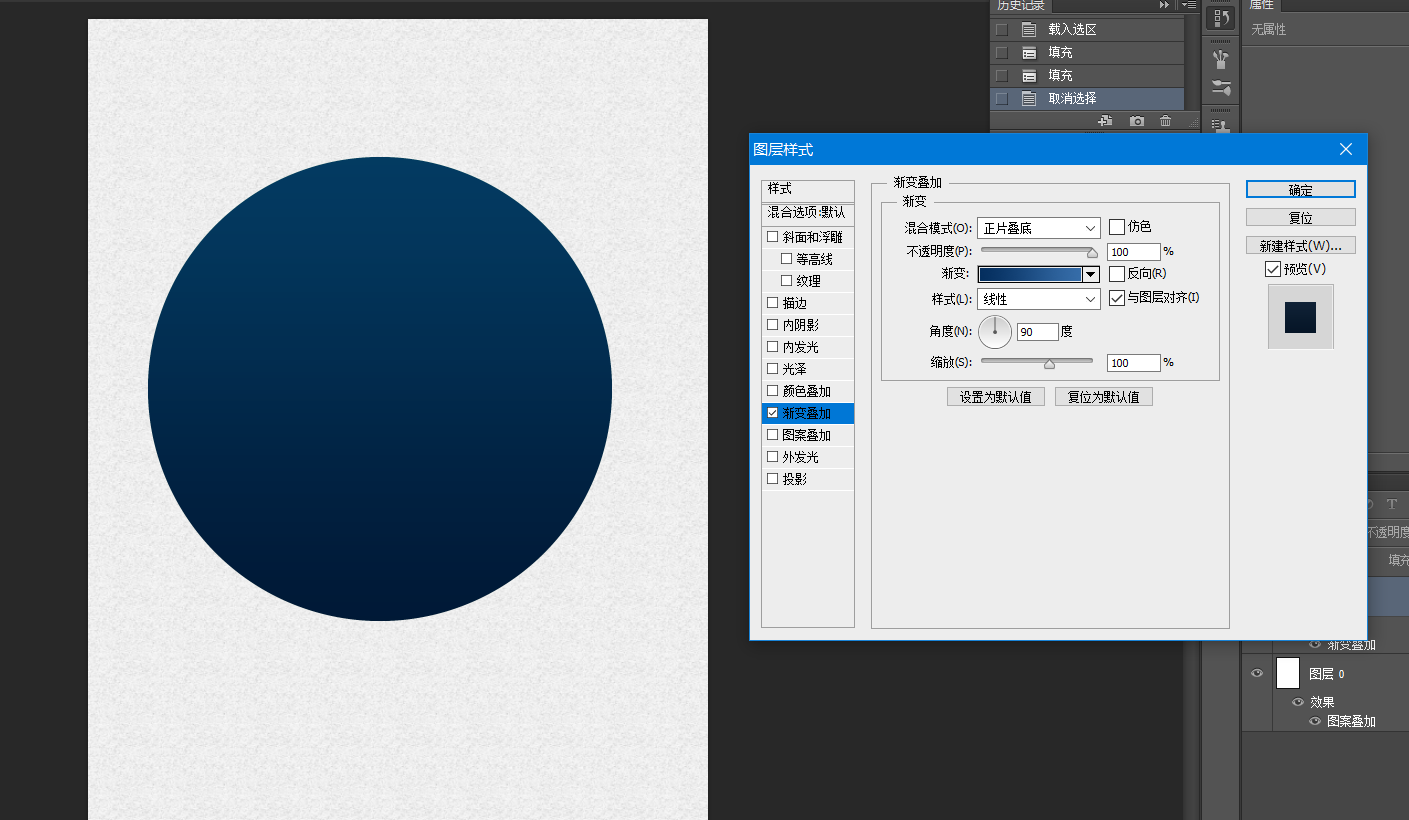Click the style preview thumbnail under 预览
This screenshot has width=1409, height=820.
1301,317
